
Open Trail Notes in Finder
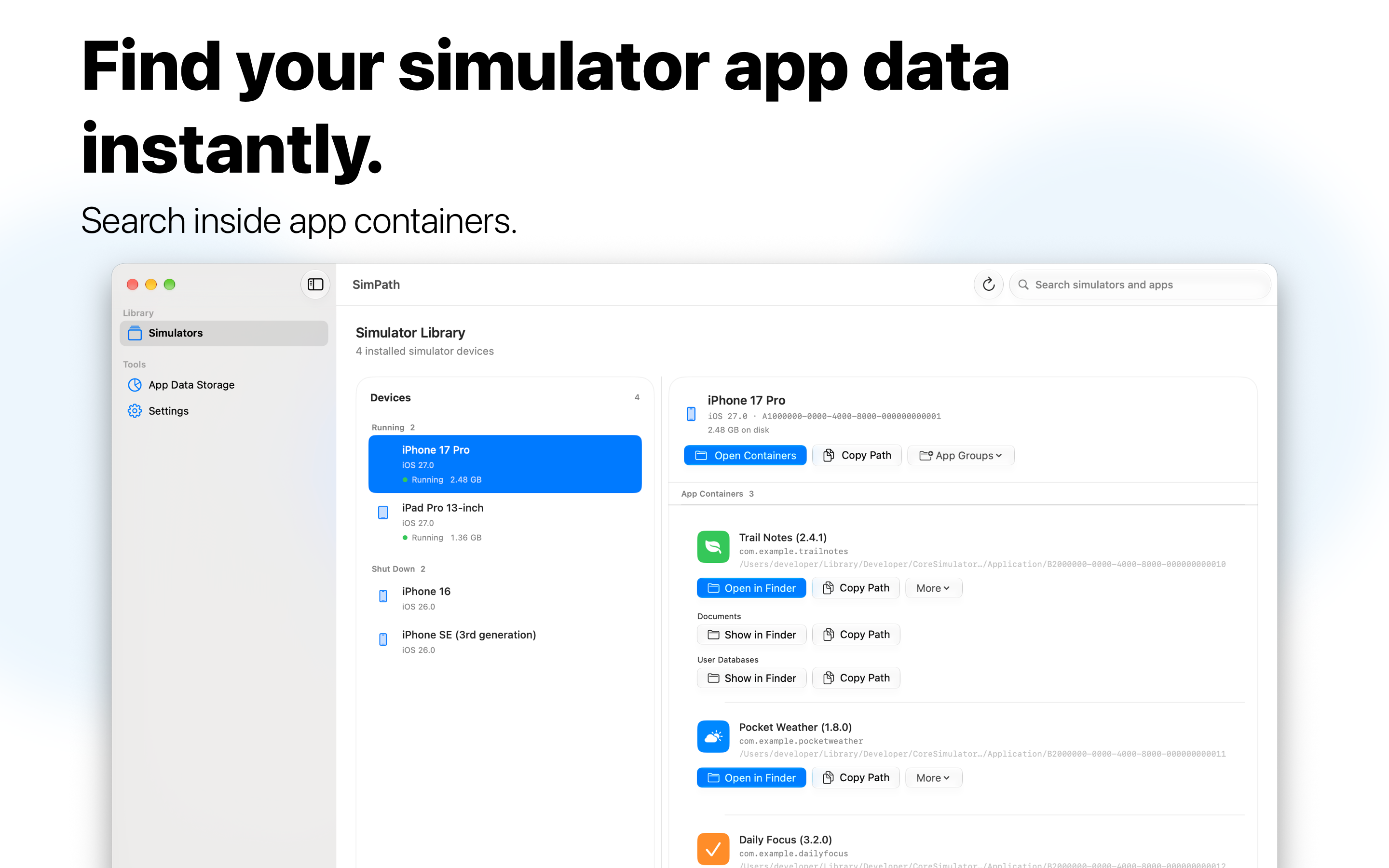click(751, 588)
